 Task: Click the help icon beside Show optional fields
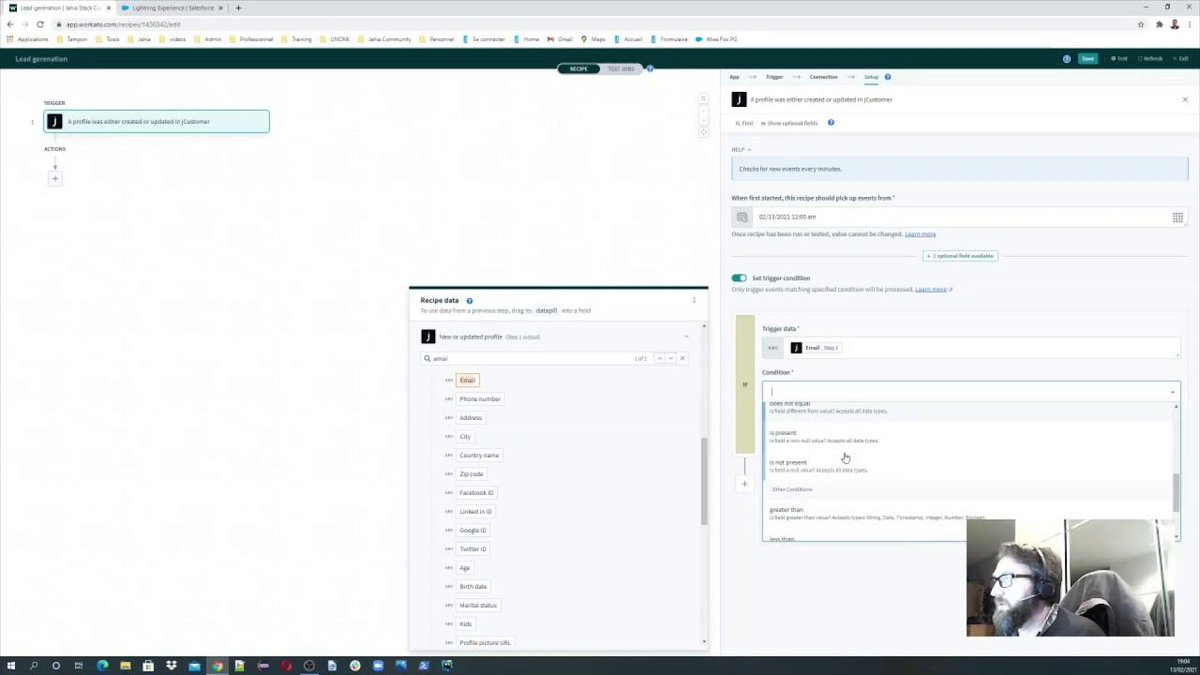(x=830, y=123)
